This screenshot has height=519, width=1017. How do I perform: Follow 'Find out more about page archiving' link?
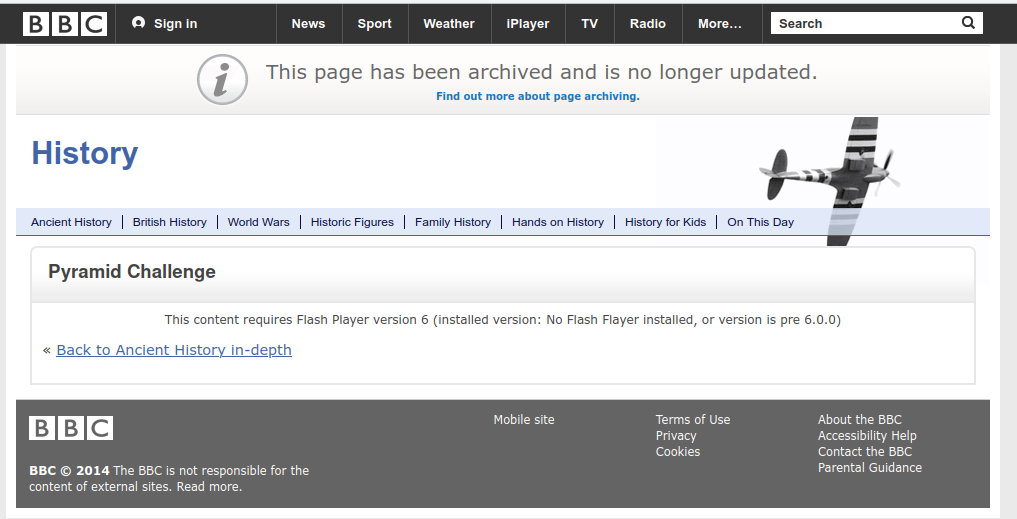[x=538, y=96]
